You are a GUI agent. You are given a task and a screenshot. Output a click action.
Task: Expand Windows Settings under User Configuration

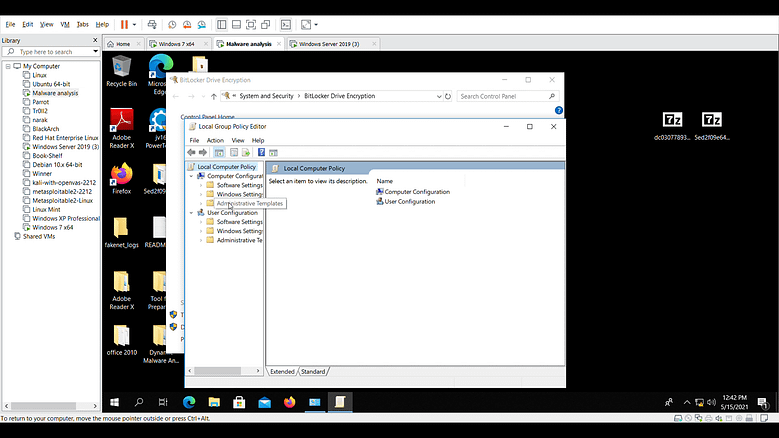201,231
